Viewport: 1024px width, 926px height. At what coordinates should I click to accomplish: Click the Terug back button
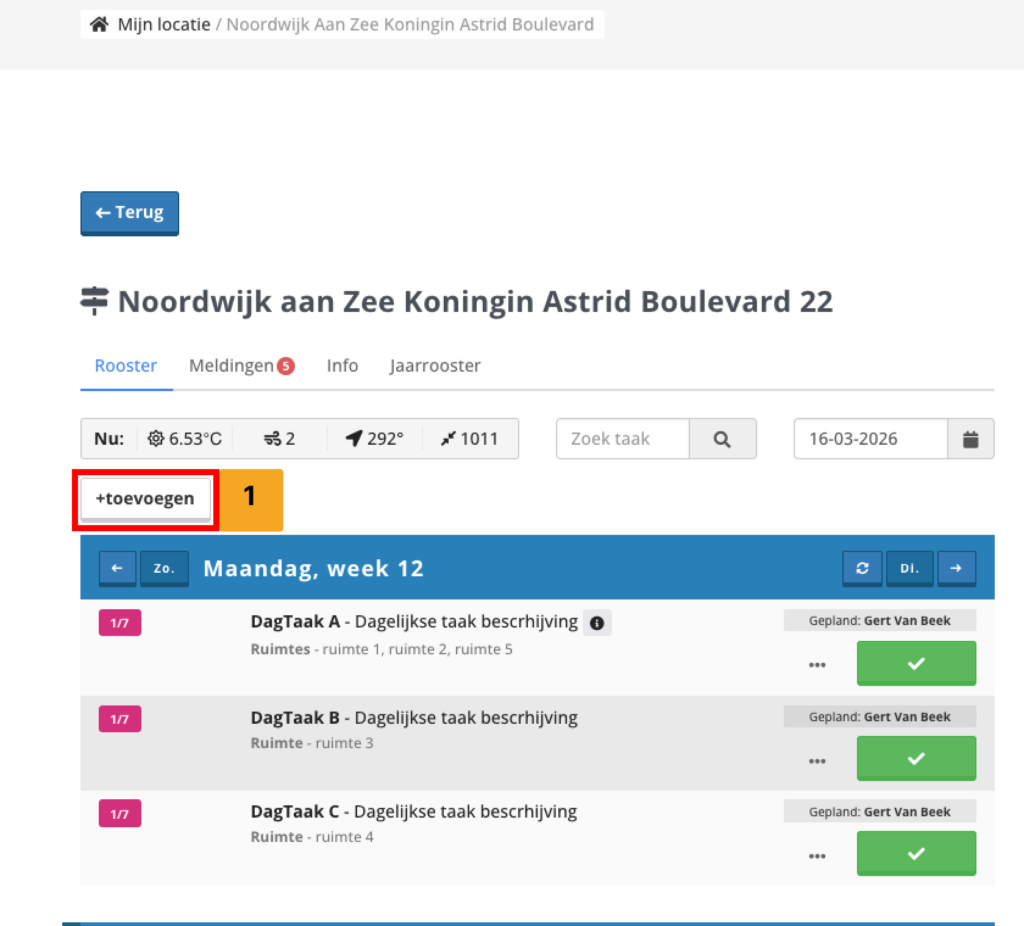click(130, 213)
